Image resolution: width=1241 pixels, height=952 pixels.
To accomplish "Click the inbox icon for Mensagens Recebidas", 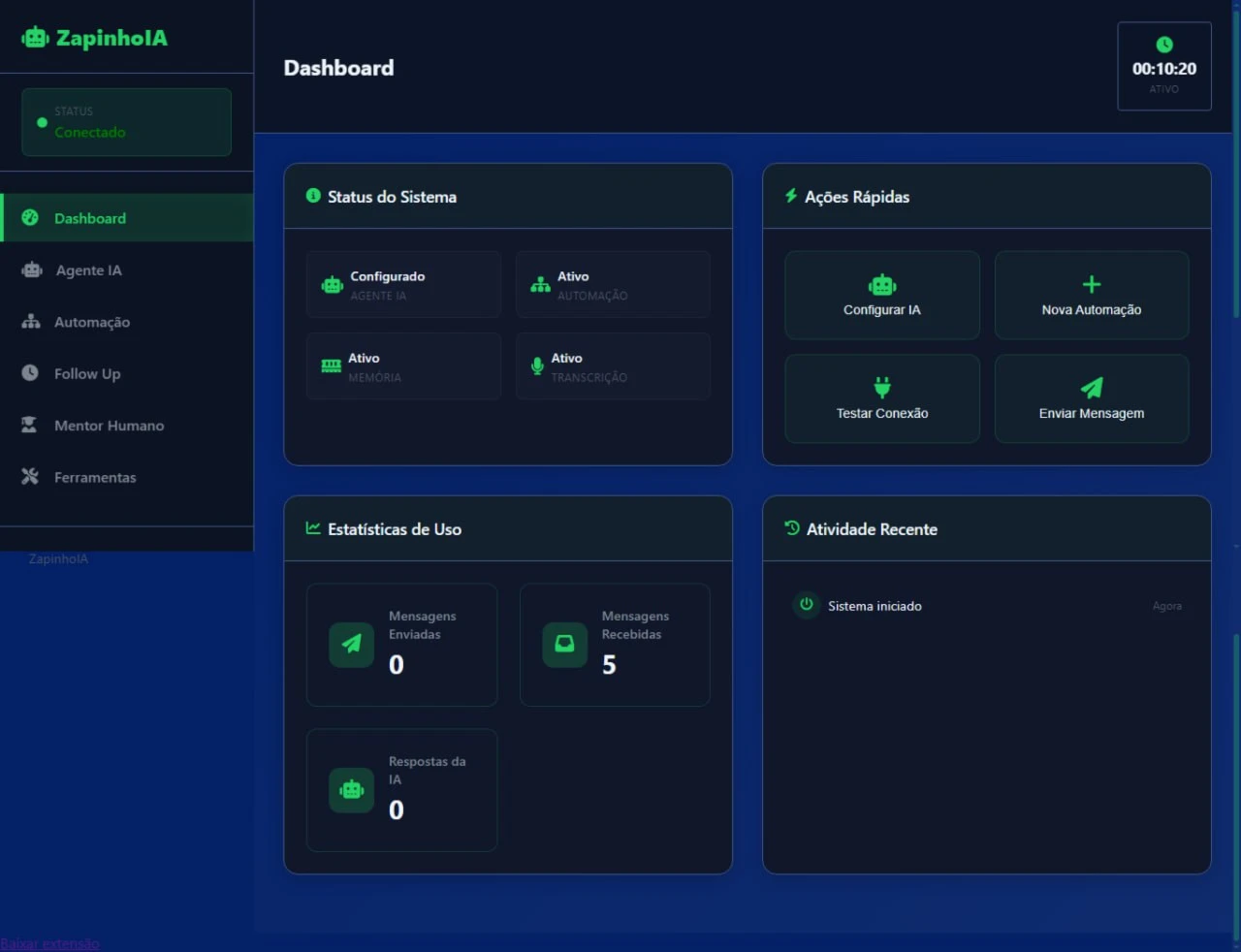I will (564, 644).
